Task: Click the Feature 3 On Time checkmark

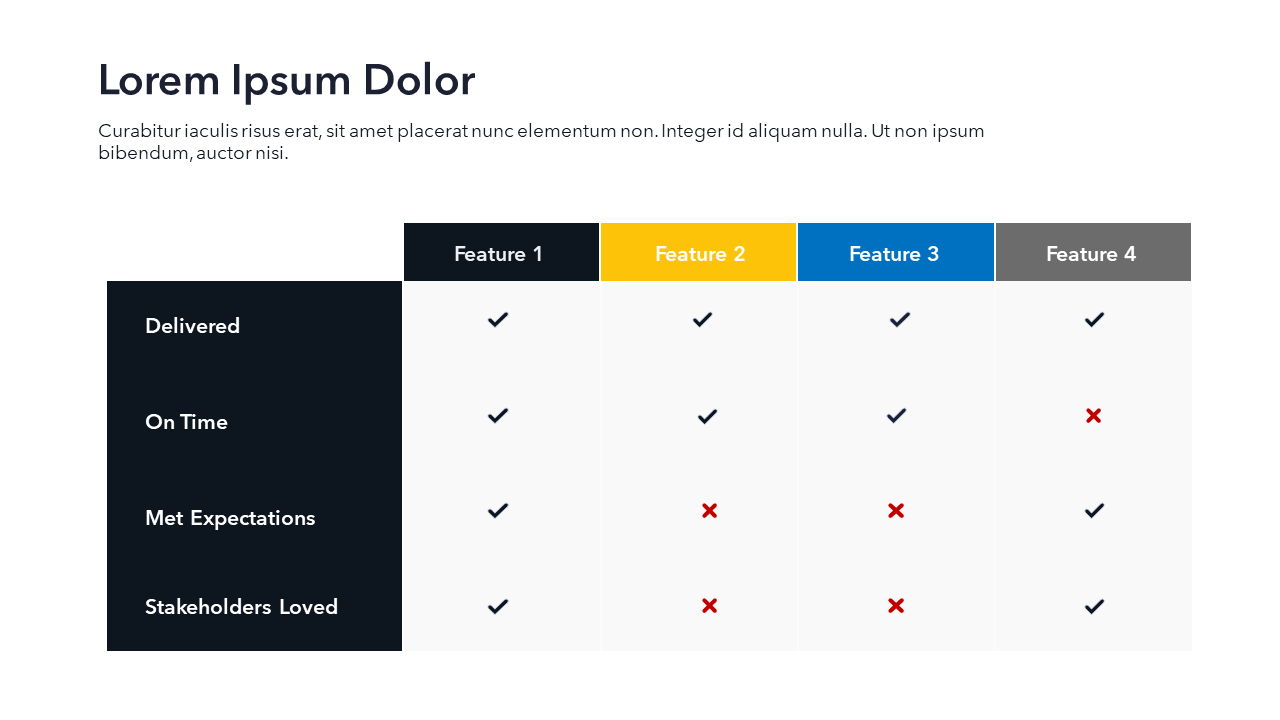Action: [x=897, y=415]
